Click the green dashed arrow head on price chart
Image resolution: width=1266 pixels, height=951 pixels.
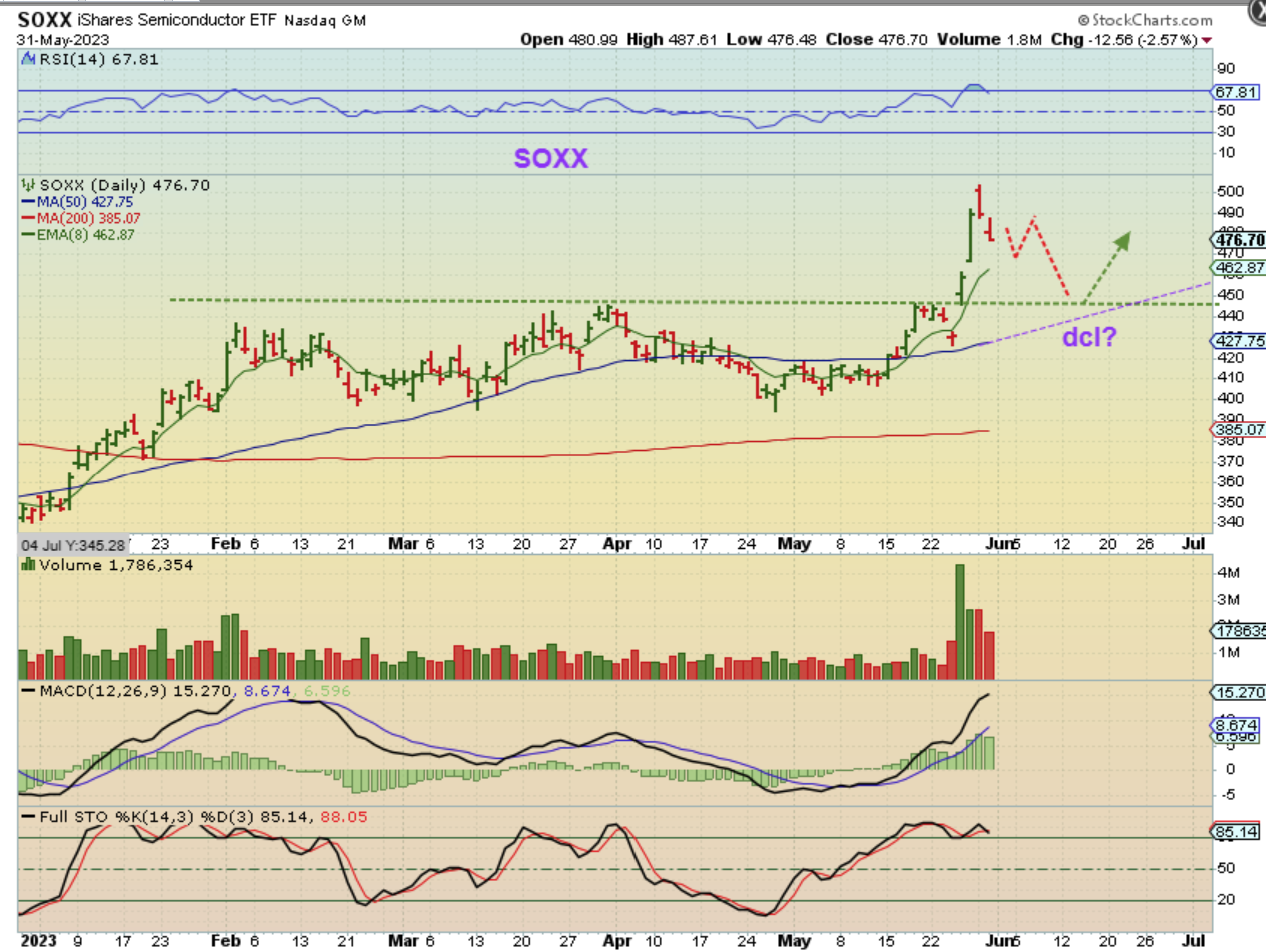pyautogui.click(x=1124, y=239)
